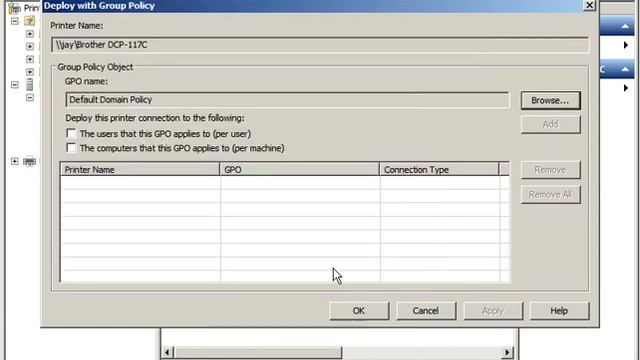Open Help for the deploy dialog
This screenshot has width=640, height=360.
559,311
